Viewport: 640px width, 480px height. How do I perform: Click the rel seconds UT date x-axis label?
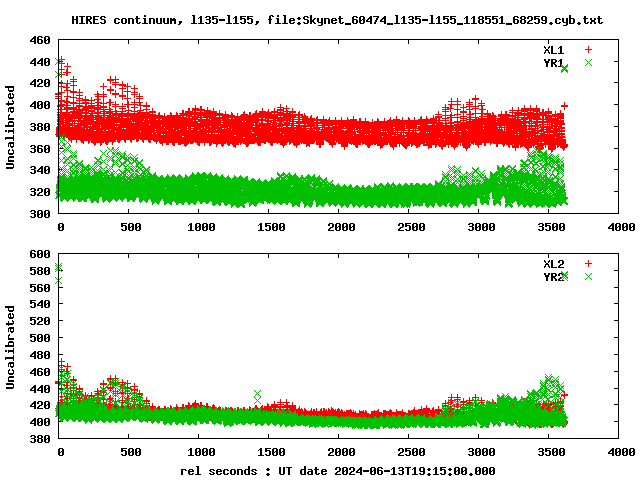338,471
